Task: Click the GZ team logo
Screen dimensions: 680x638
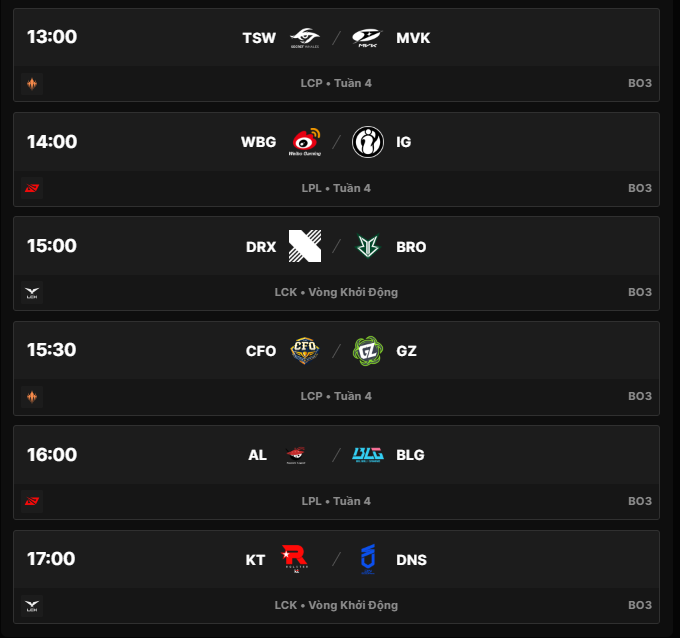Action: tap(367, 351)
